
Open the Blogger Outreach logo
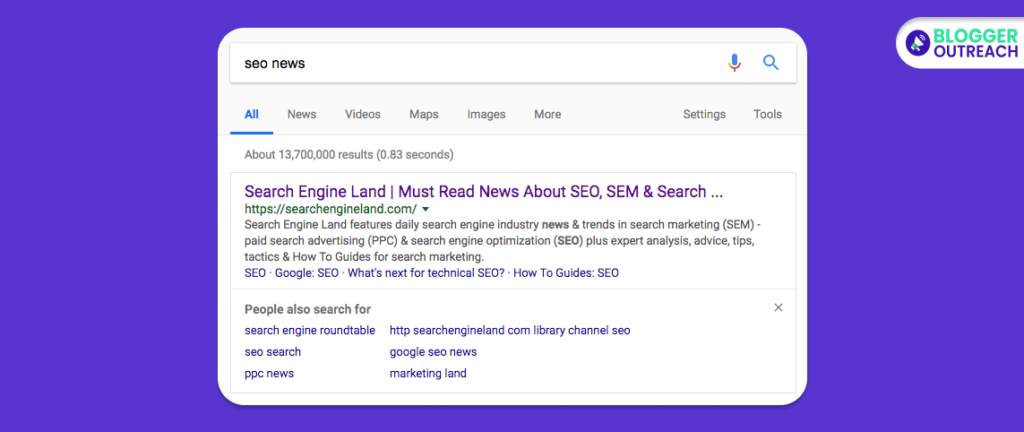961,42
